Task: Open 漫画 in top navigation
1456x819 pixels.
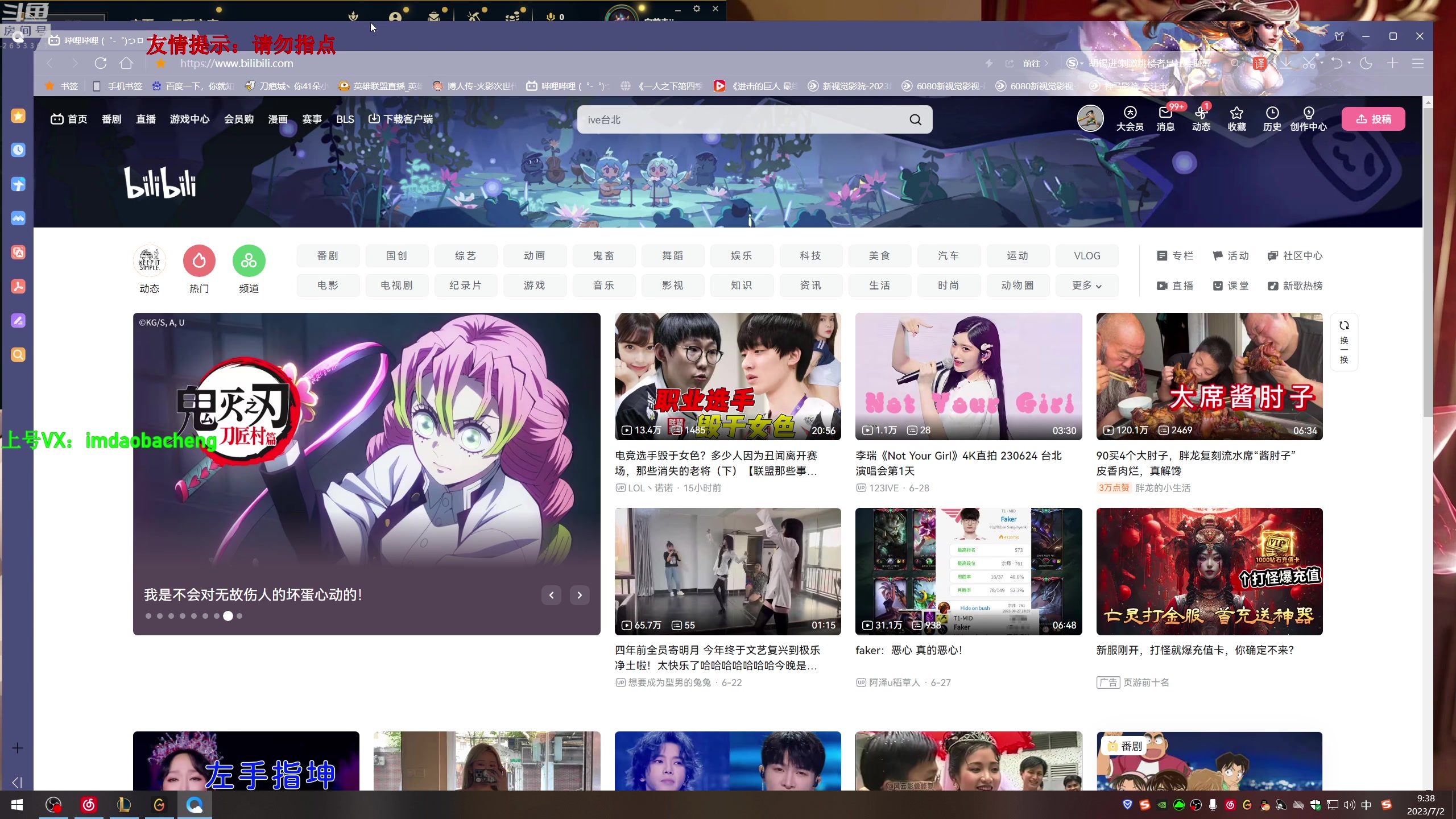Action: tap(278, 119)
